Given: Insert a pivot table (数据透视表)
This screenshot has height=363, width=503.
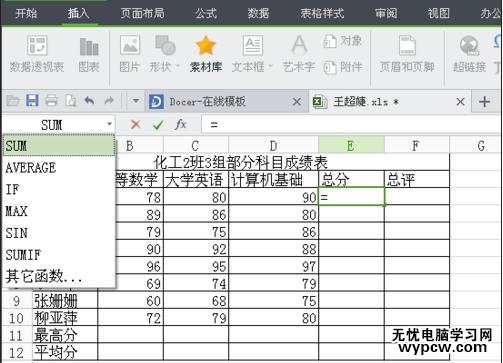Looking at the screenshot, I should (x=37, y=54).
